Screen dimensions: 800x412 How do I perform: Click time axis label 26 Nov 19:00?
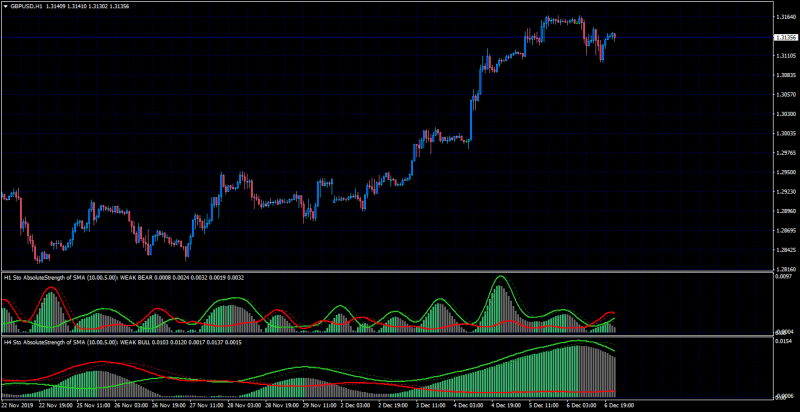(x=168, y=405)
